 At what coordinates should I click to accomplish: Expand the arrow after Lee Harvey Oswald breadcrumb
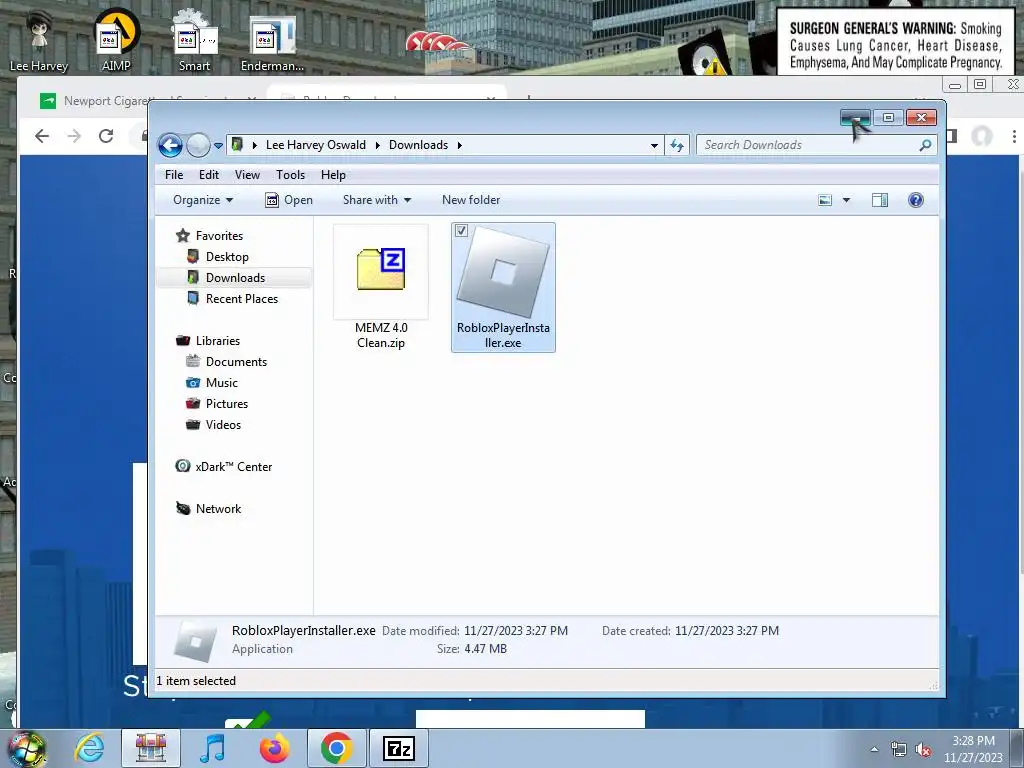pyautogui.click(x=377, y=145)
